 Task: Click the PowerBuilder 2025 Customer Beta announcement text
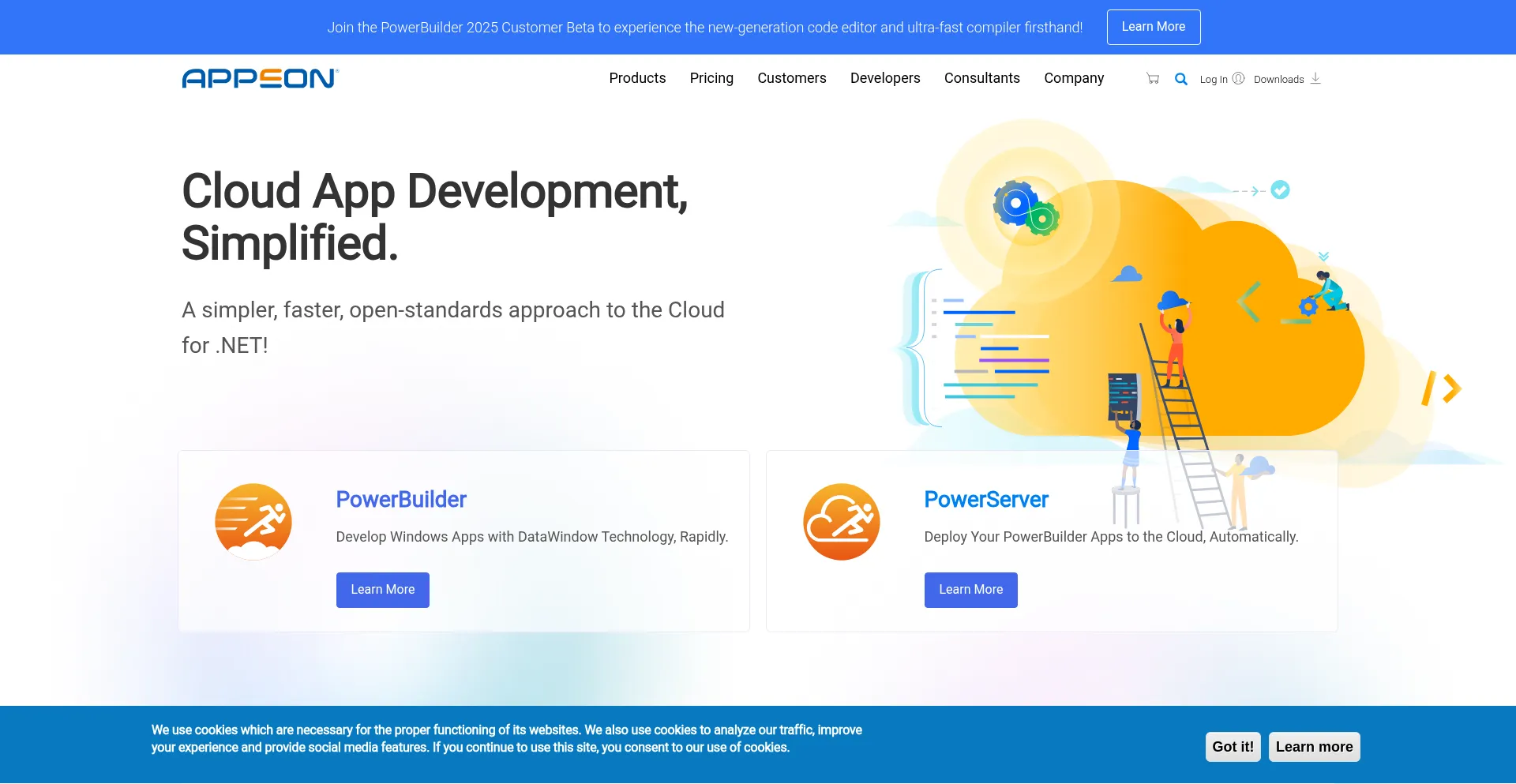click(705, 28)
